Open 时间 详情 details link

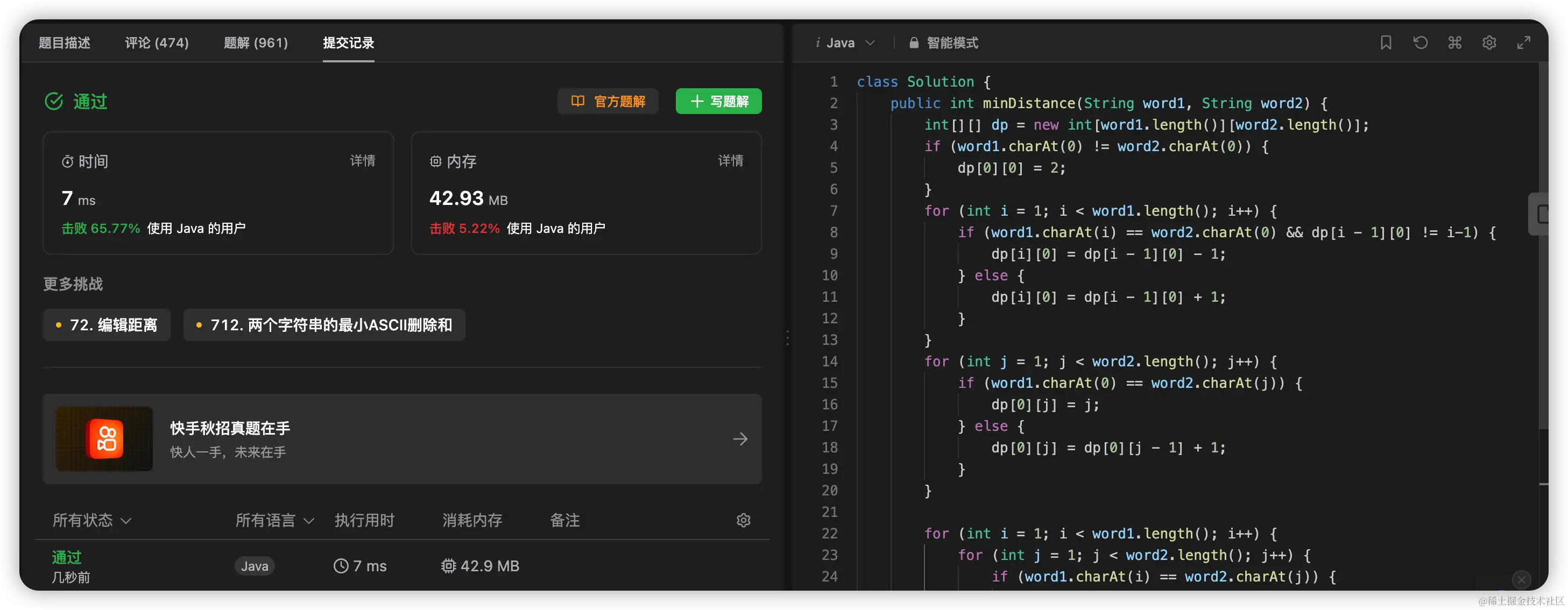[362, 161]
